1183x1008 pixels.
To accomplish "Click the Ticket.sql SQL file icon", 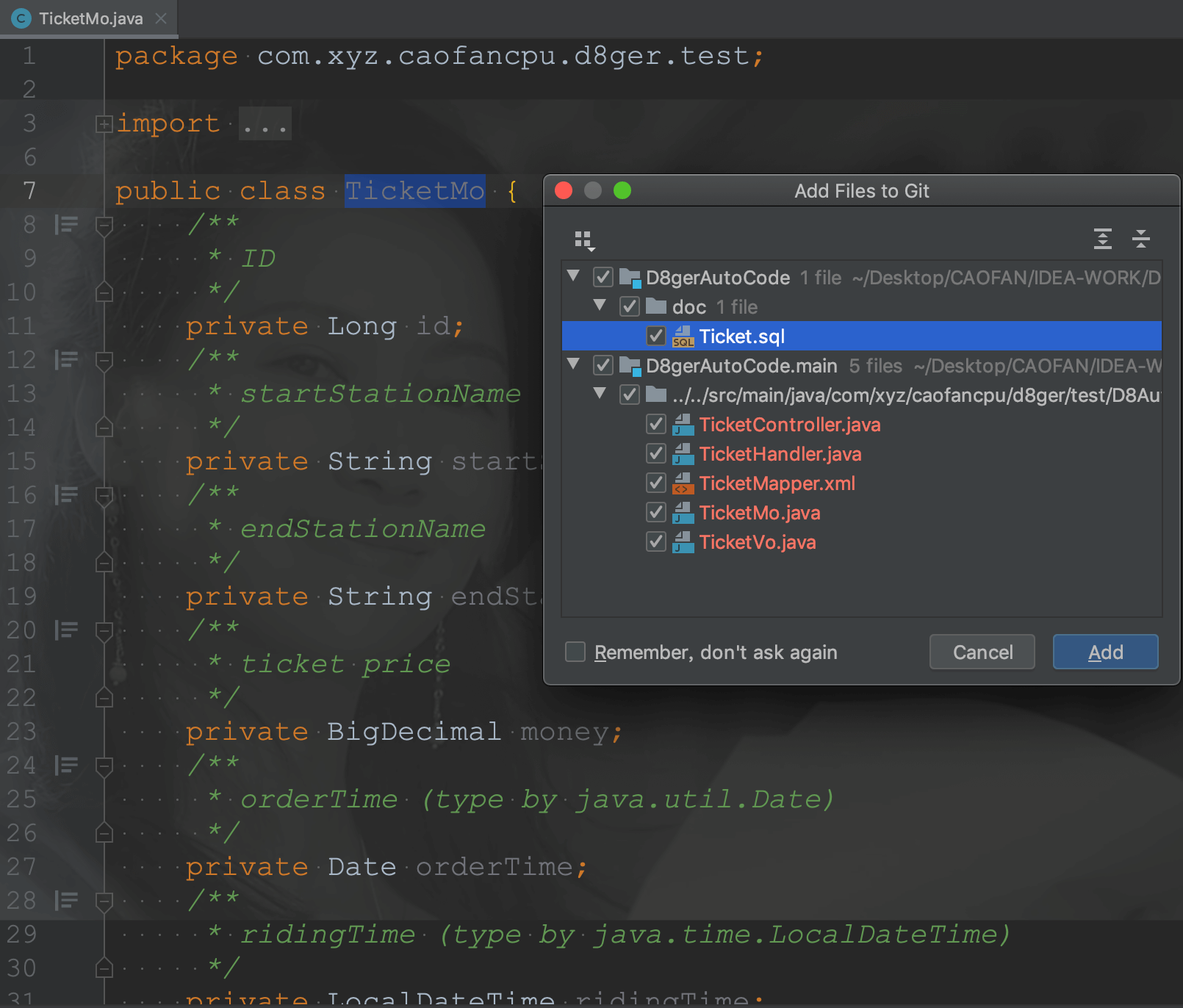I will pyautogui.click(x=683, y=336).
